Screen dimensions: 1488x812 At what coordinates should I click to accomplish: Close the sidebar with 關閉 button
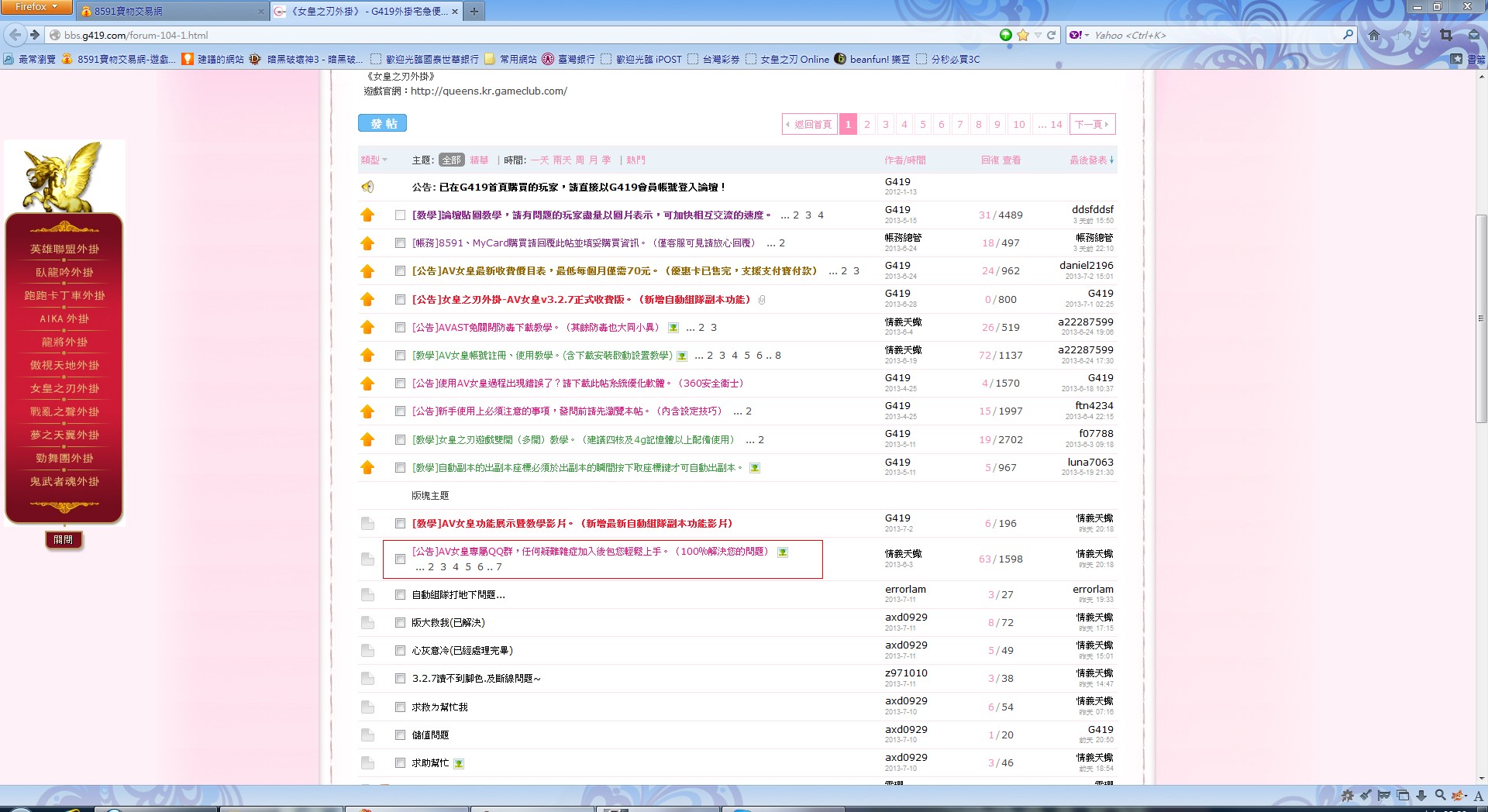(x=64, y=540)
